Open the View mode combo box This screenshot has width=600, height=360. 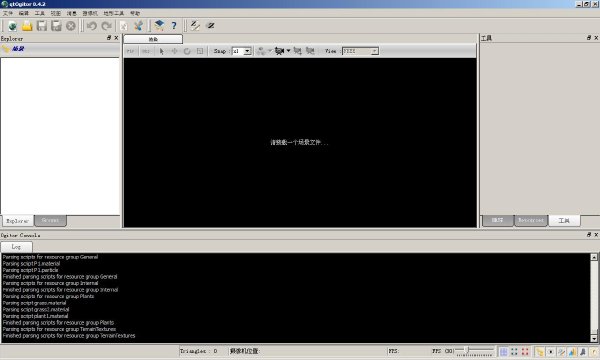tap(360, 51)
